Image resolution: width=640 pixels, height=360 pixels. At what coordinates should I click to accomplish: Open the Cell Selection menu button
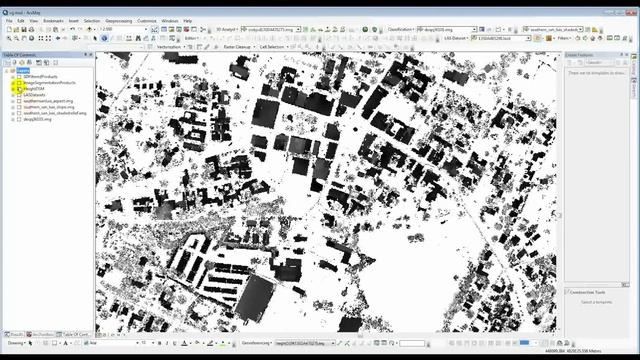coord(274,47)
